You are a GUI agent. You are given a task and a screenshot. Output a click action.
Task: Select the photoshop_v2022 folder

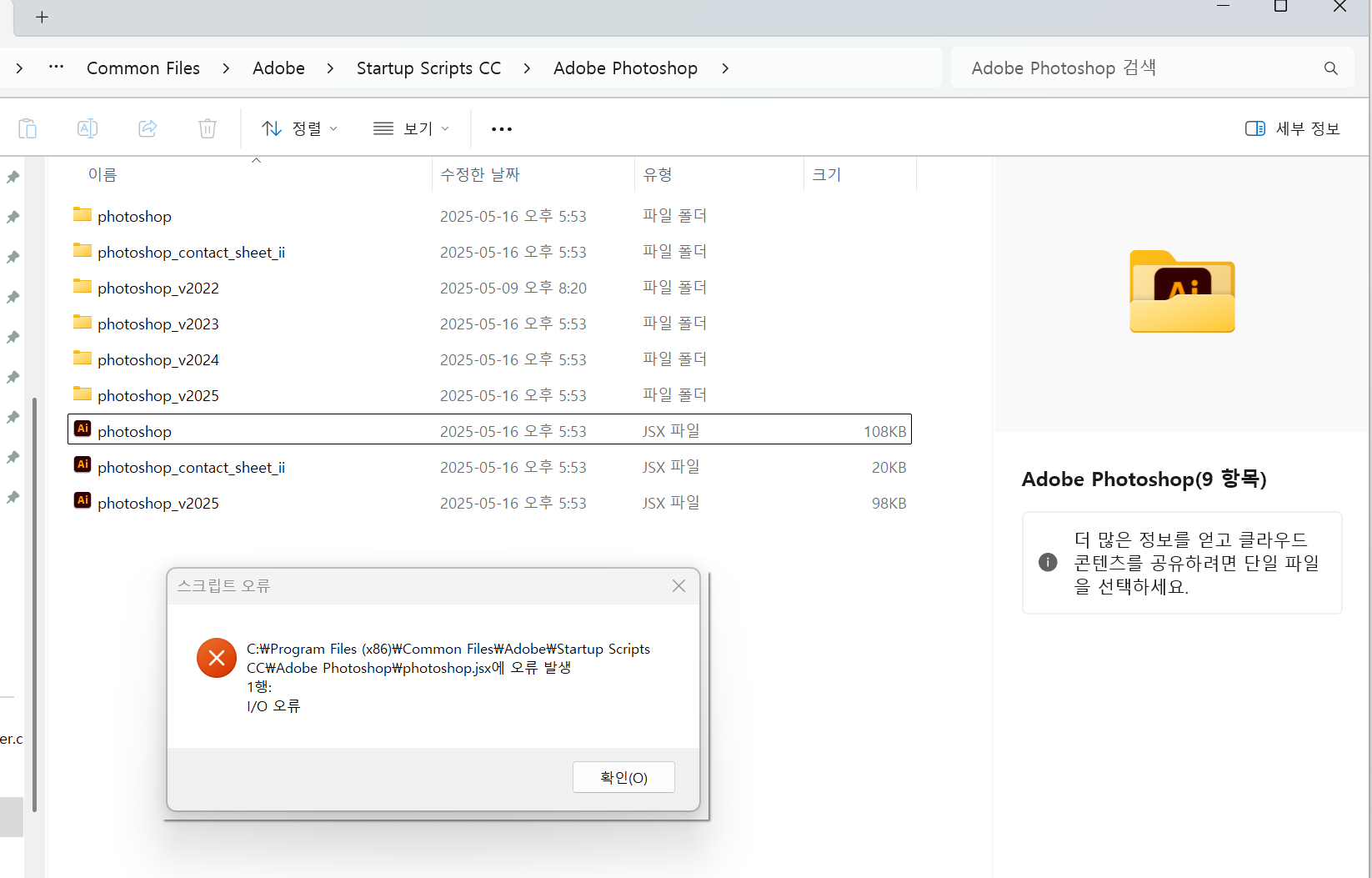(x=158, y=287)
